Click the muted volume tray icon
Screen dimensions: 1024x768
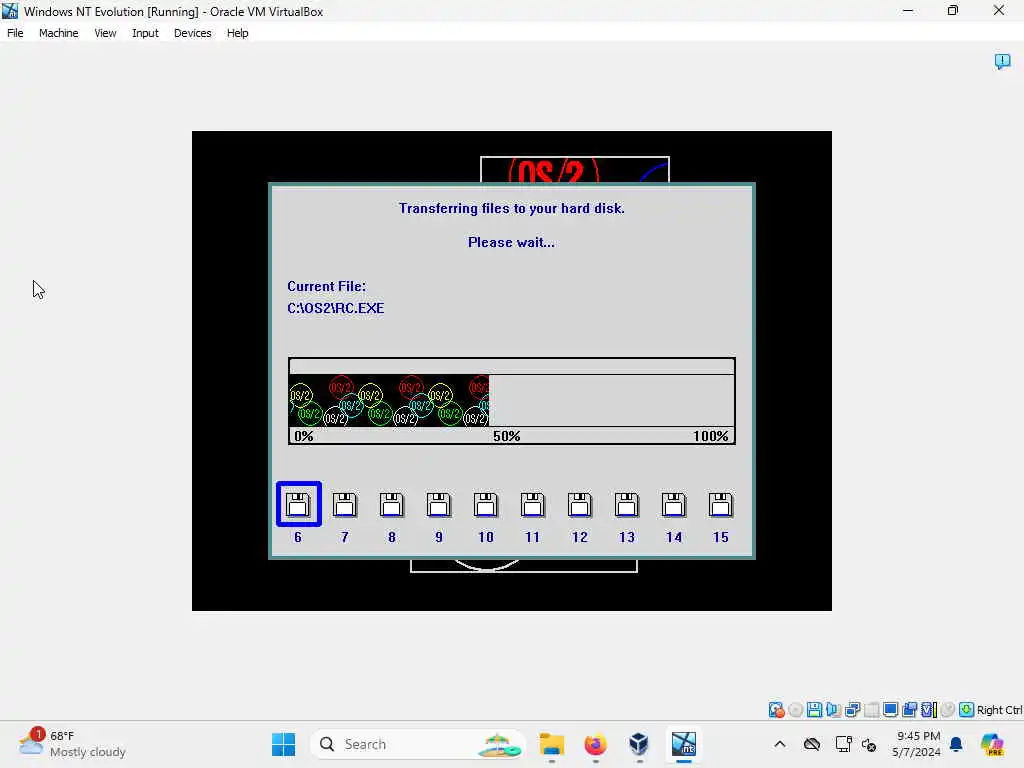(x=869, y=744)
